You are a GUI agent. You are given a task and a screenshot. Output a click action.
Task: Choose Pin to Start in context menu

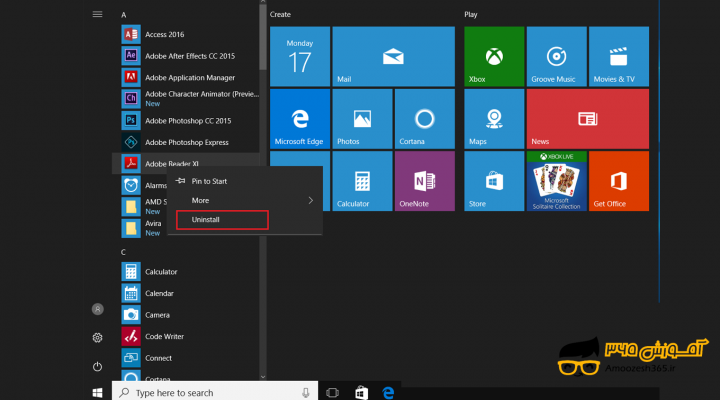click(x=245, y=181)
